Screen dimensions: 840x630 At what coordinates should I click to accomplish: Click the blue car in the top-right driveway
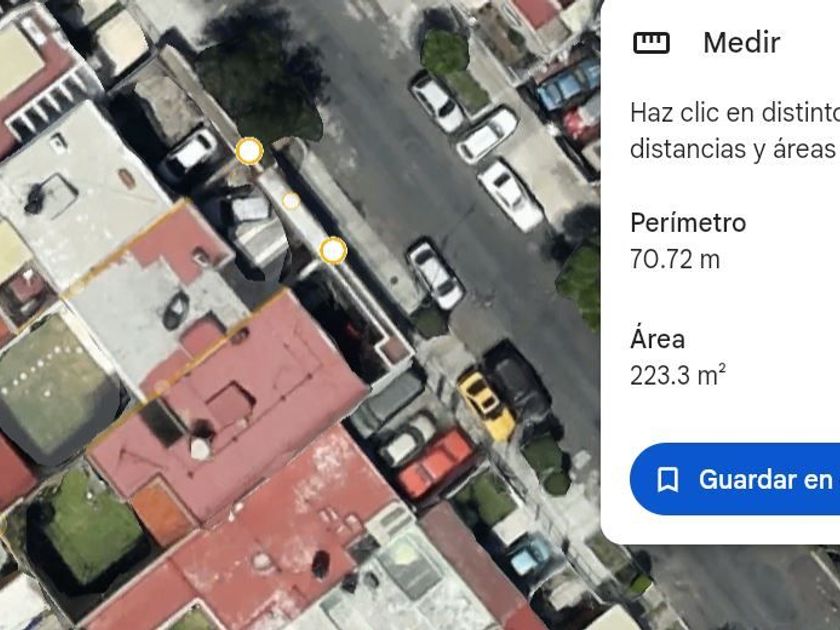pyautogui.click(x=568, y=84)
